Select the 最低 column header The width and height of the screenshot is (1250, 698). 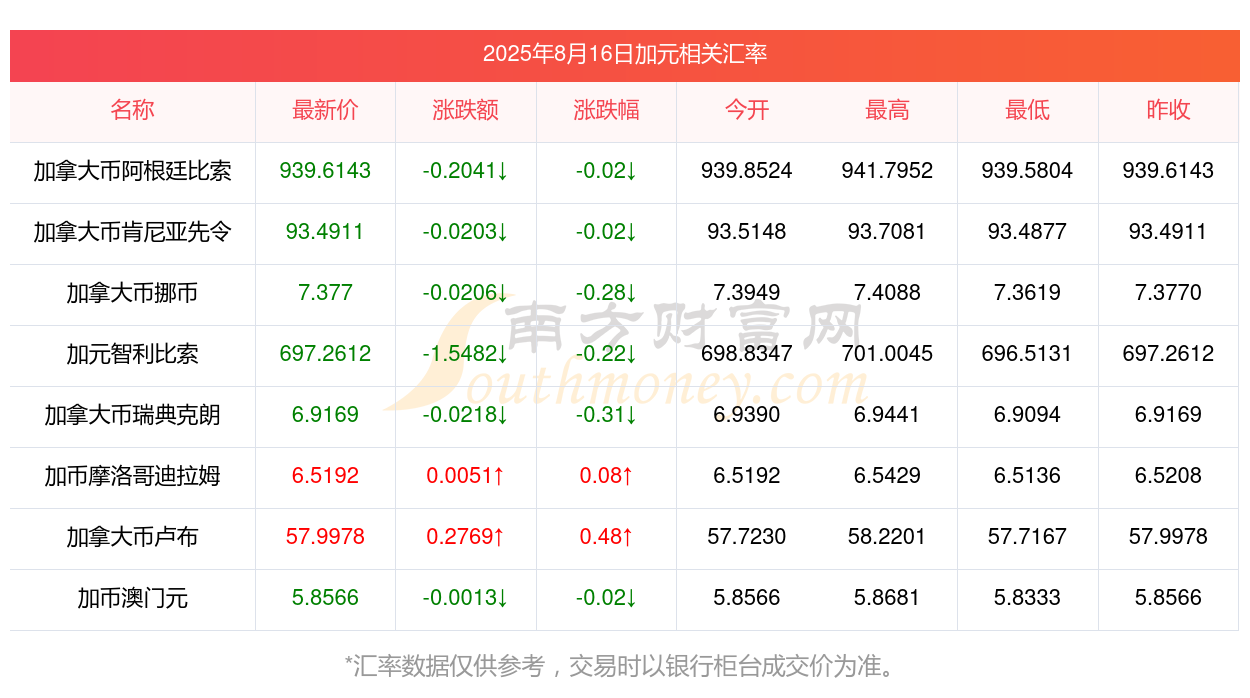1028,110
